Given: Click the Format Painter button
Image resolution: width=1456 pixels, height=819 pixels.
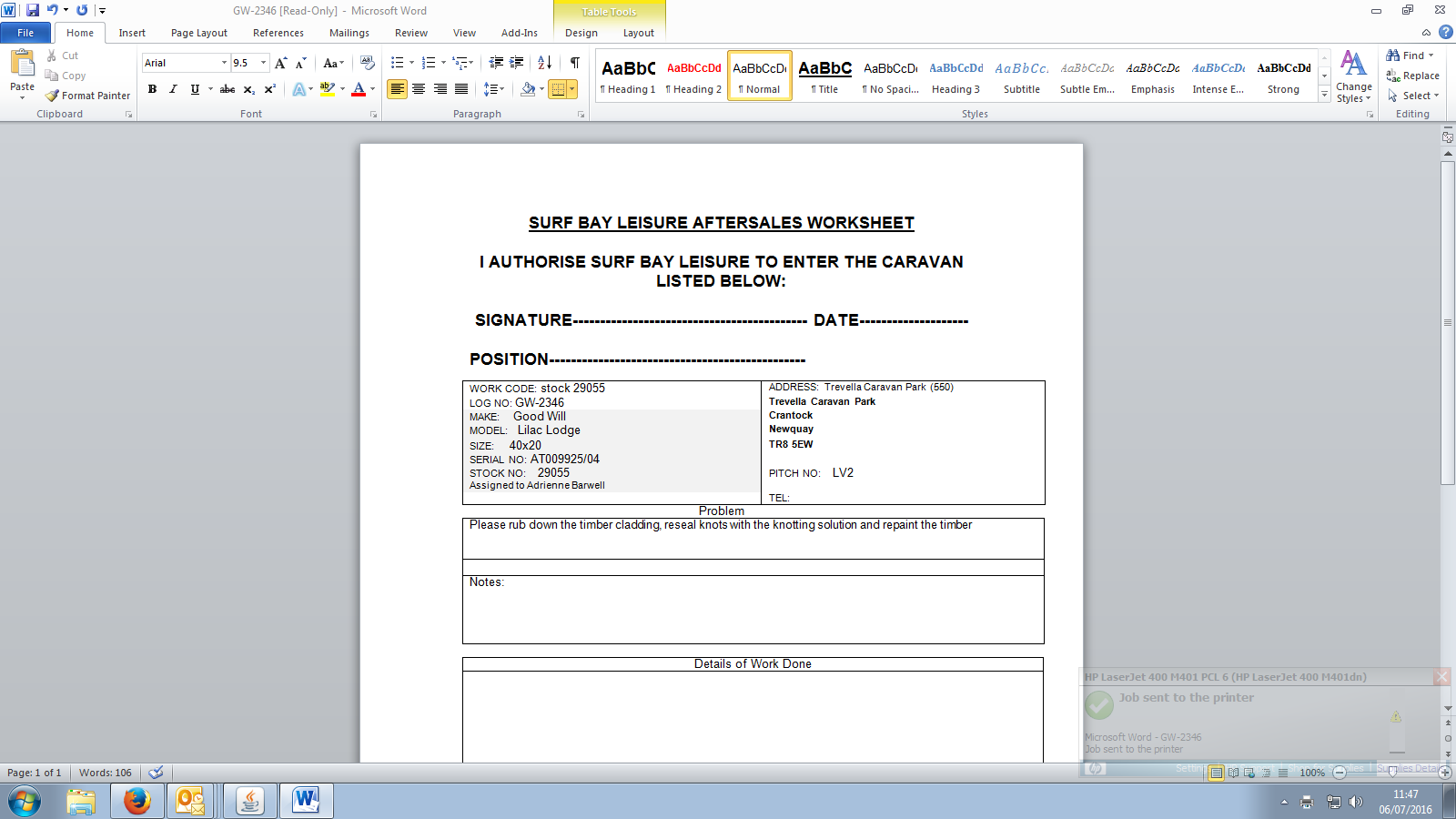Looking at the screenshot, I should click(x=88, y=96).
